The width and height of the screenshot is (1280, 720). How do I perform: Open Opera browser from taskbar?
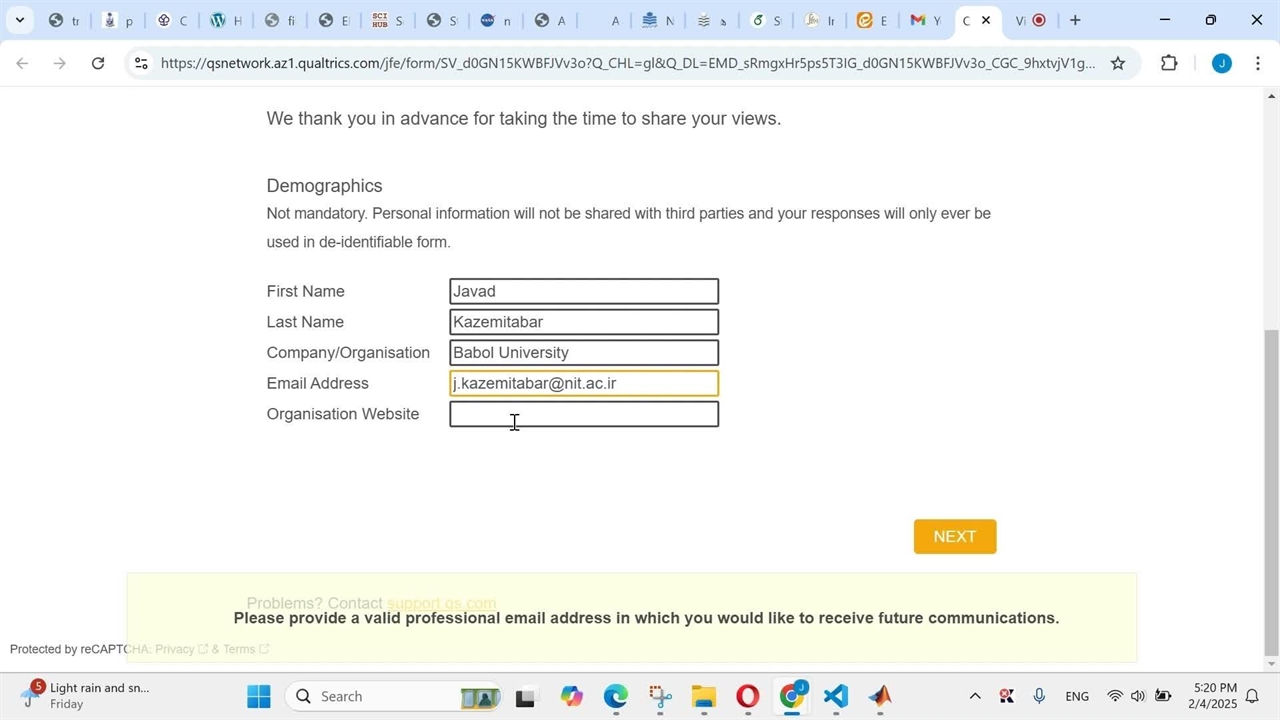coord(747,696)
